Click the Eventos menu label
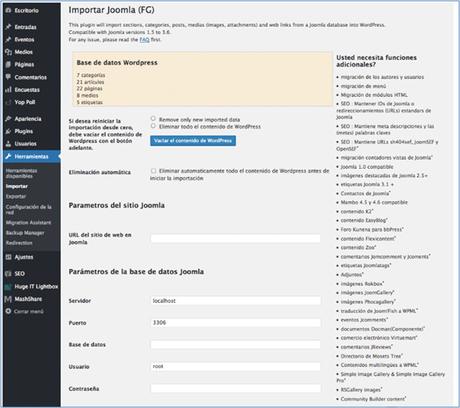Image resolution: width=460 pixels, height=408 pixels. (24, 40)
